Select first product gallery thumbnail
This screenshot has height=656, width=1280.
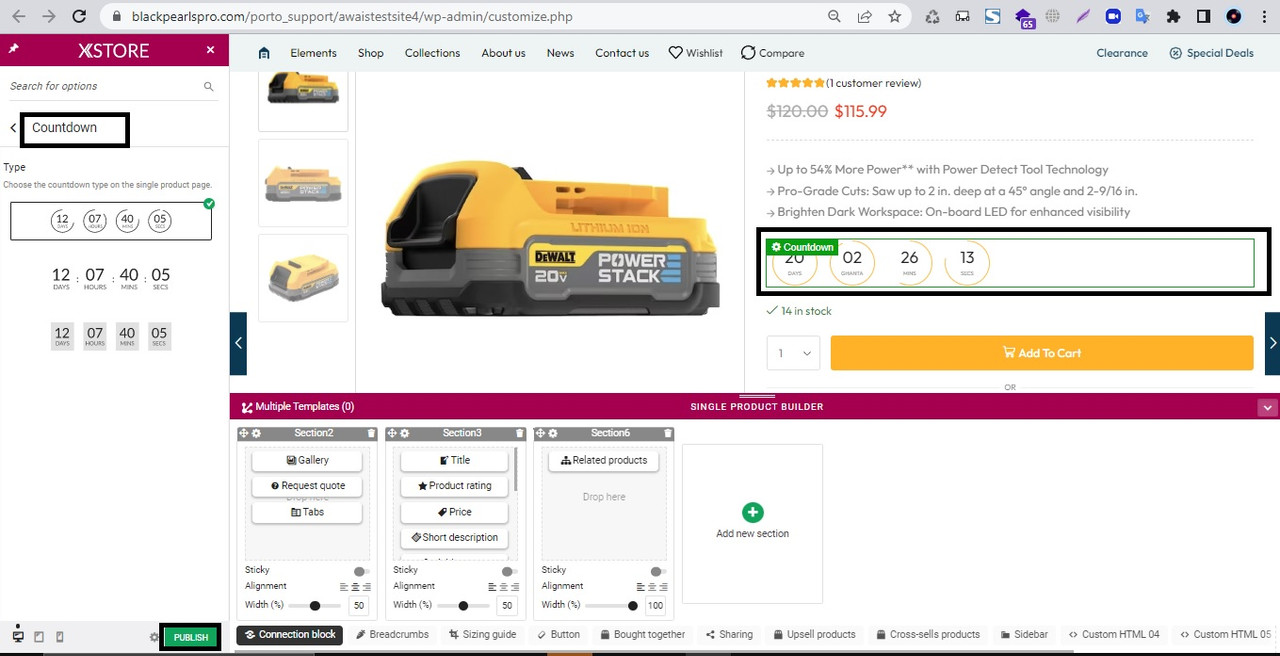(303, 100)
